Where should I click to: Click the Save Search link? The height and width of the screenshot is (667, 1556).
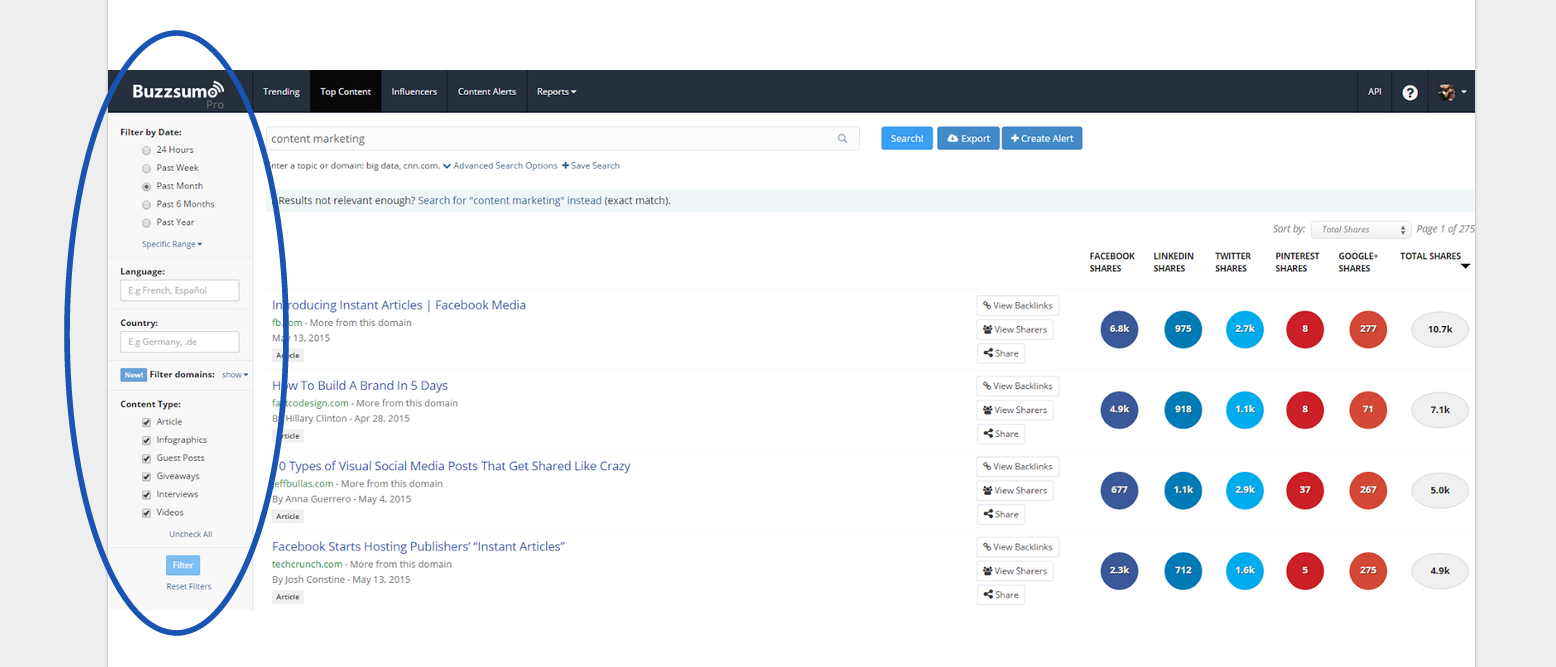click(591, 166)
